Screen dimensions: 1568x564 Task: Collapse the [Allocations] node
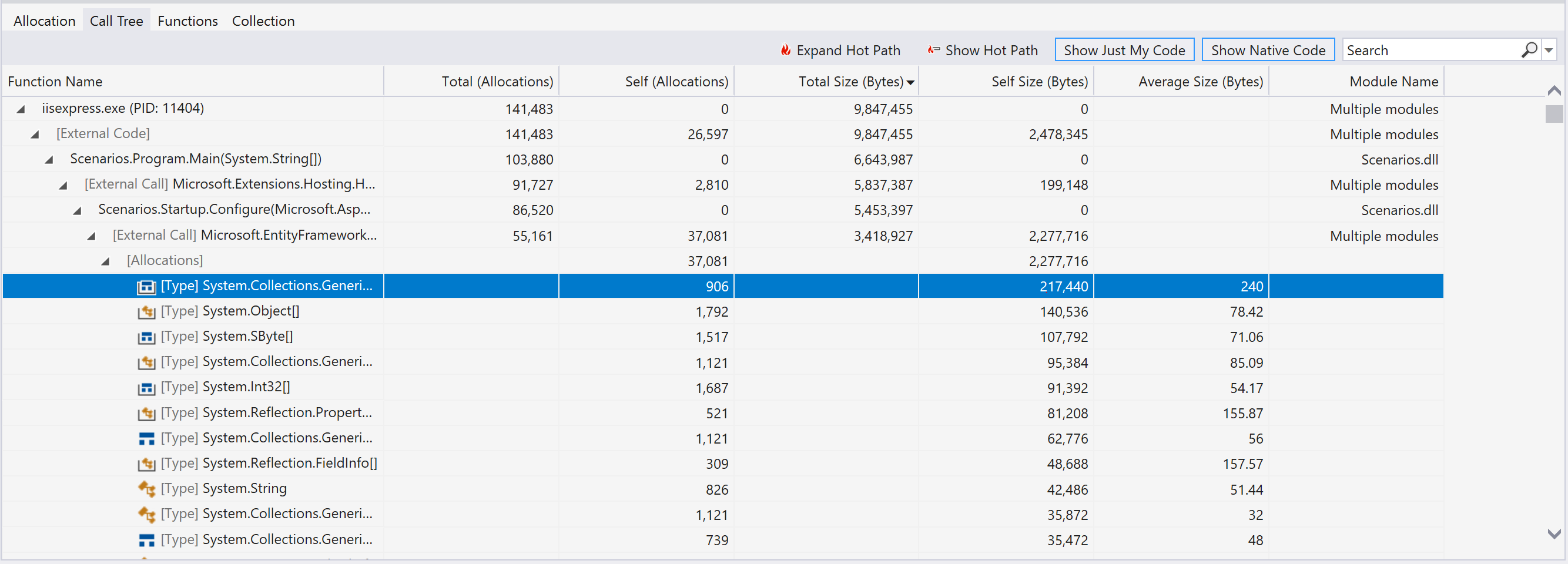pos(105,261)
